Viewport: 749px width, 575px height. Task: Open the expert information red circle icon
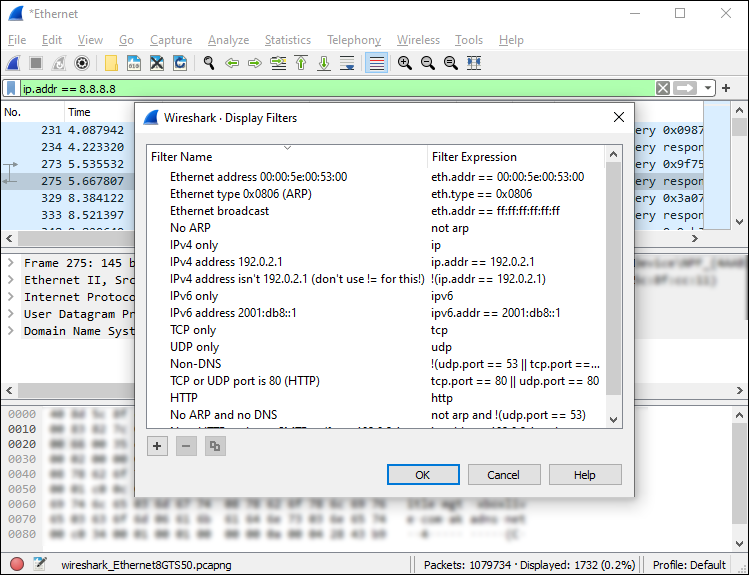tap(17, 564)
